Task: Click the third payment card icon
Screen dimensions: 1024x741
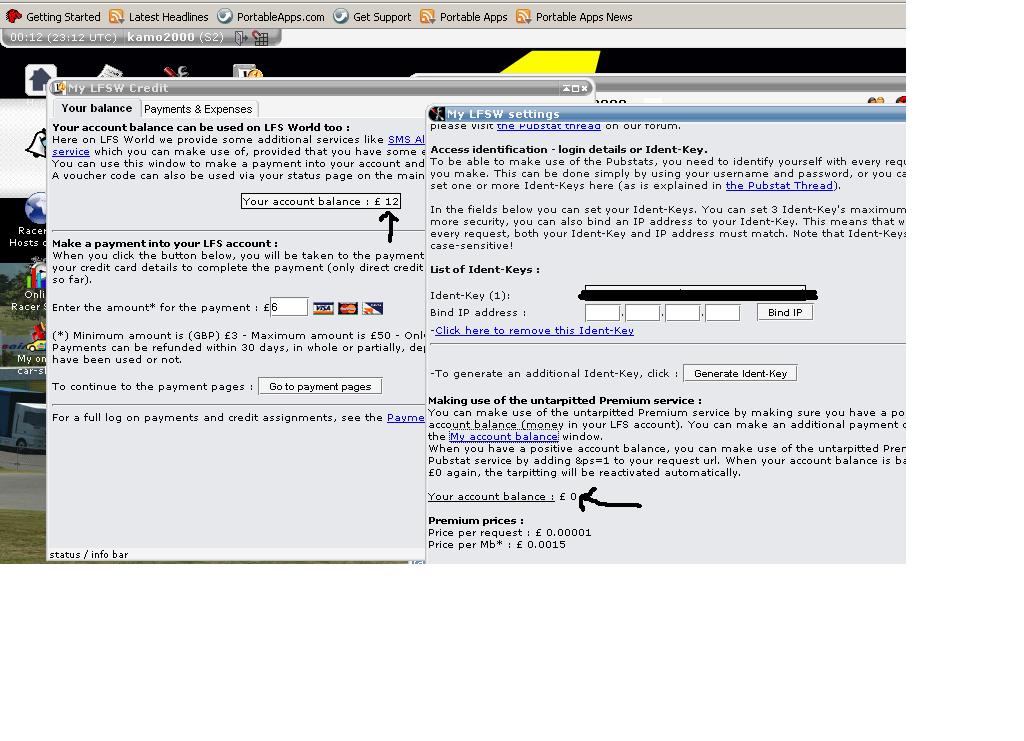Action: point(373,308)
